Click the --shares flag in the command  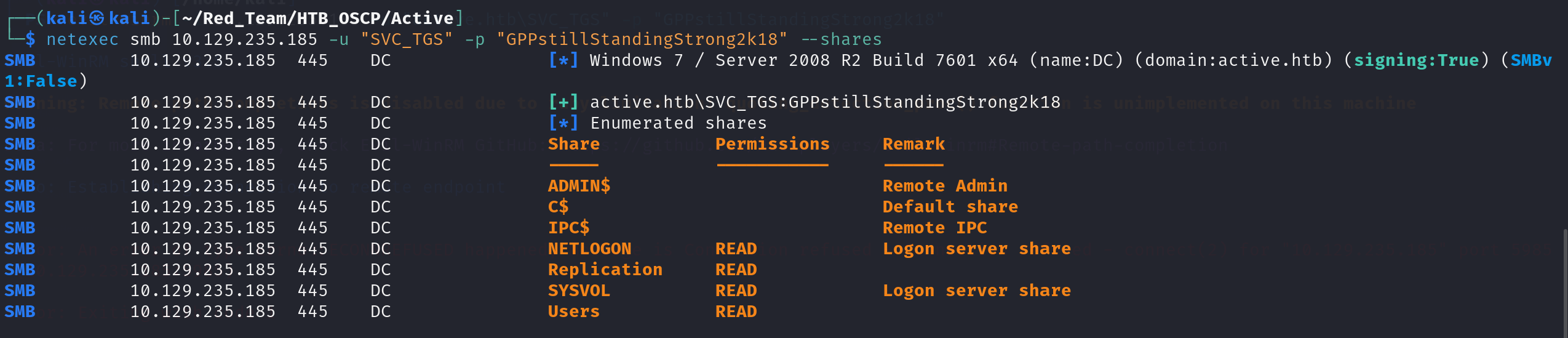(841, 39)
